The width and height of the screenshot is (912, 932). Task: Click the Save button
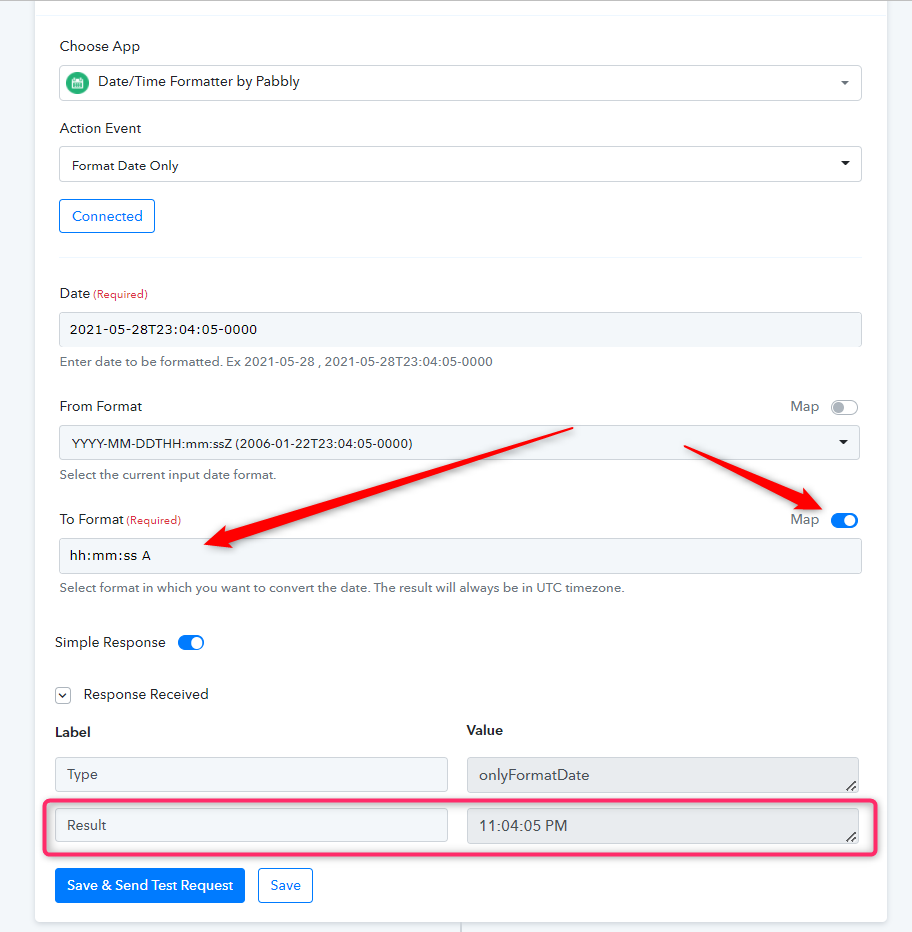point(285,885)
